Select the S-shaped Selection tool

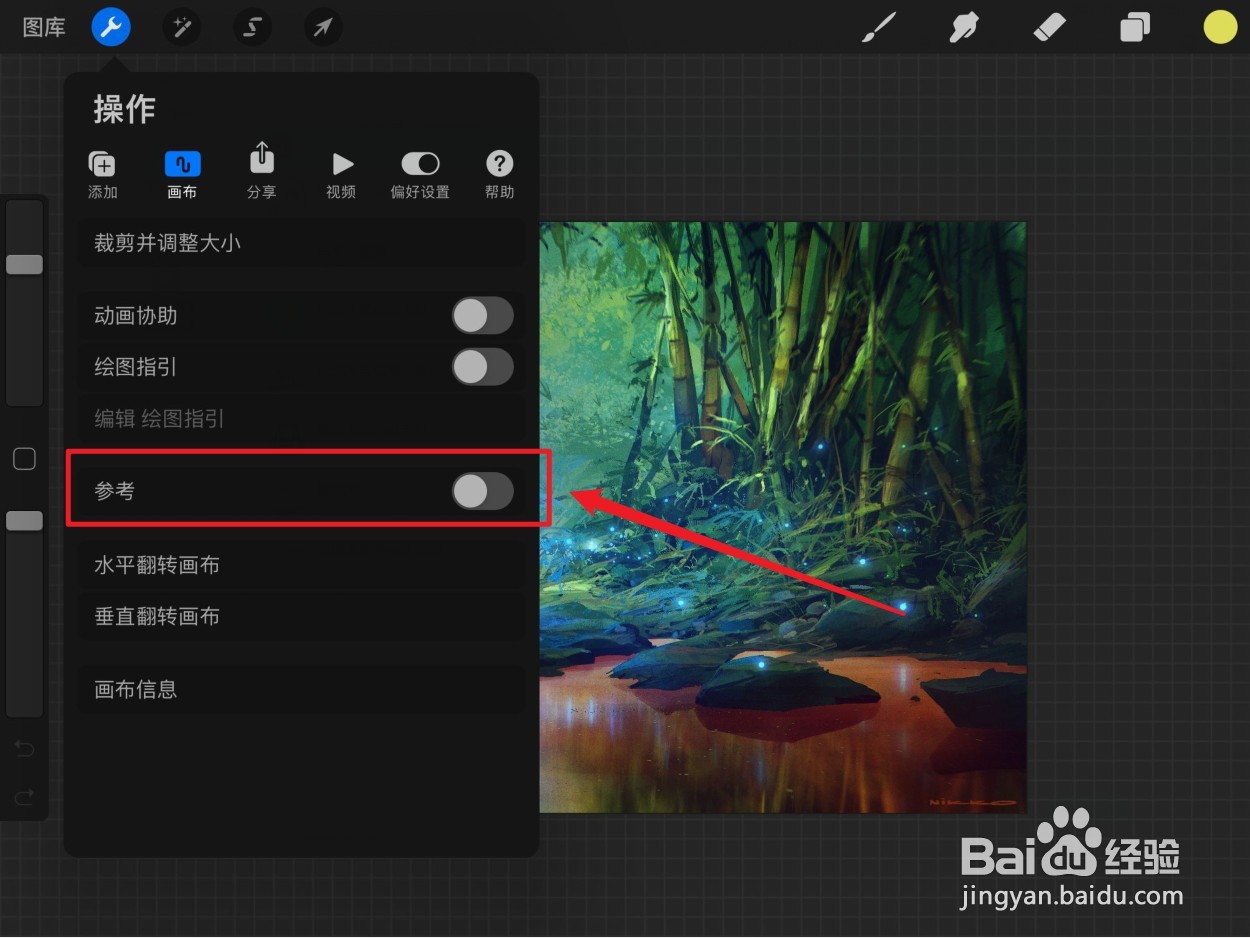[x=252, y=27]
